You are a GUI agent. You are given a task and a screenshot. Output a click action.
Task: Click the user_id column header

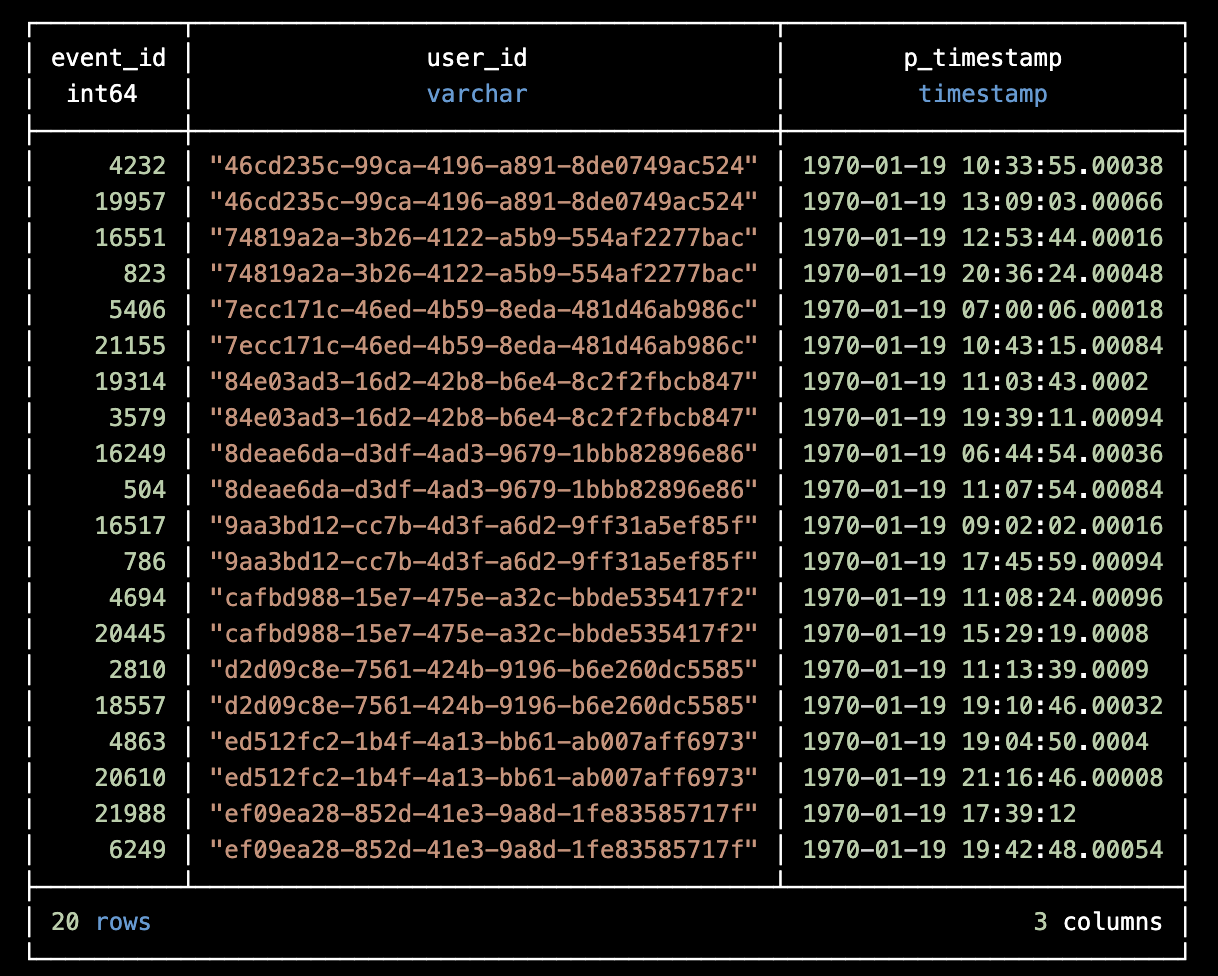477,58
